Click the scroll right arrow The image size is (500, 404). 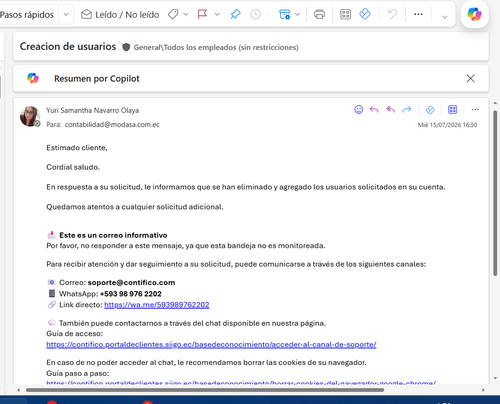point(483,390)
